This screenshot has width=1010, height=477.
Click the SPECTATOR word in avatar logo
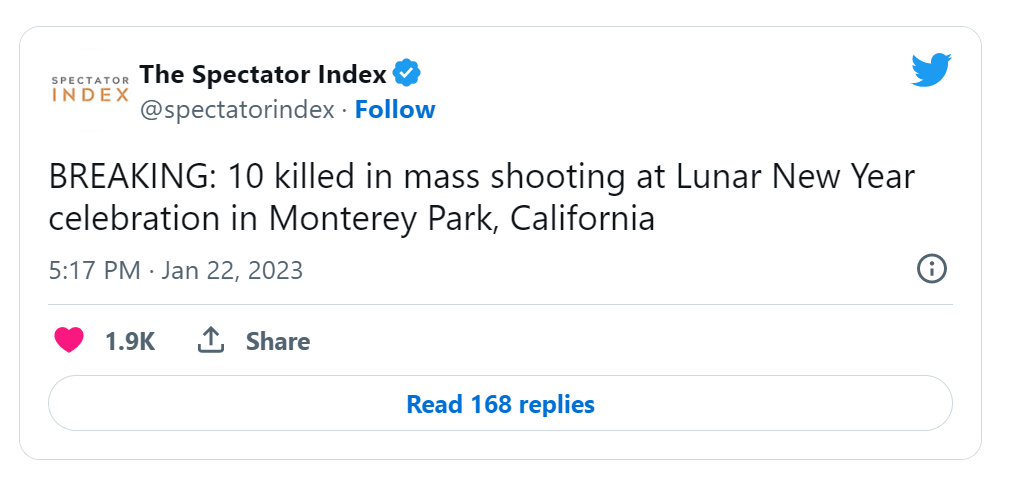[90, 81]
